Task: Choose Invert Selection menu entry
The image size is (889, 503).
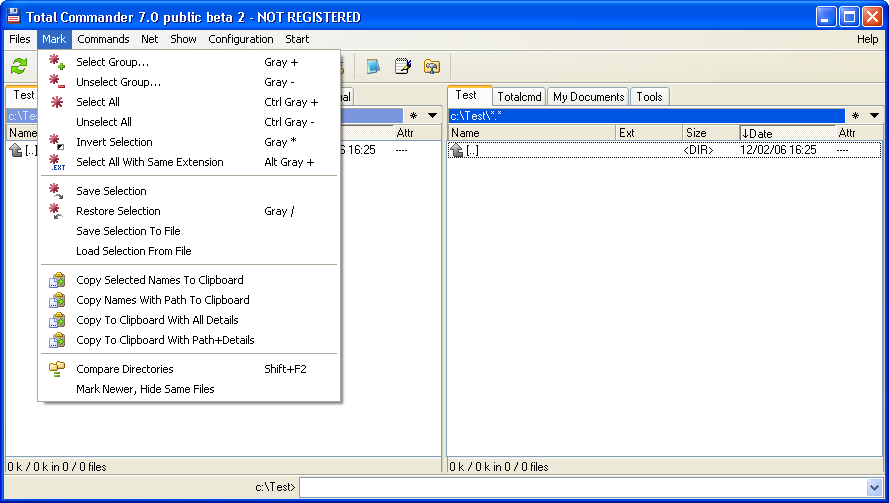Action: click(x=189, y=142)
